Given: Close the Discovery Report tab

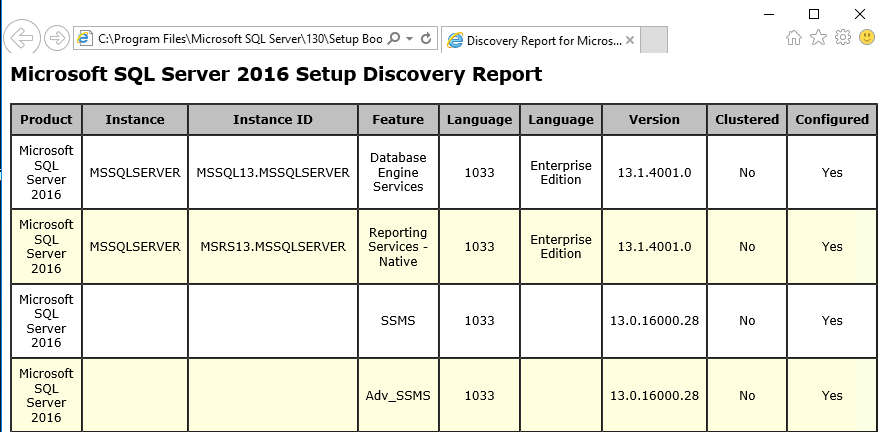Looking at the screenshot, I should (x=630, y=40).
